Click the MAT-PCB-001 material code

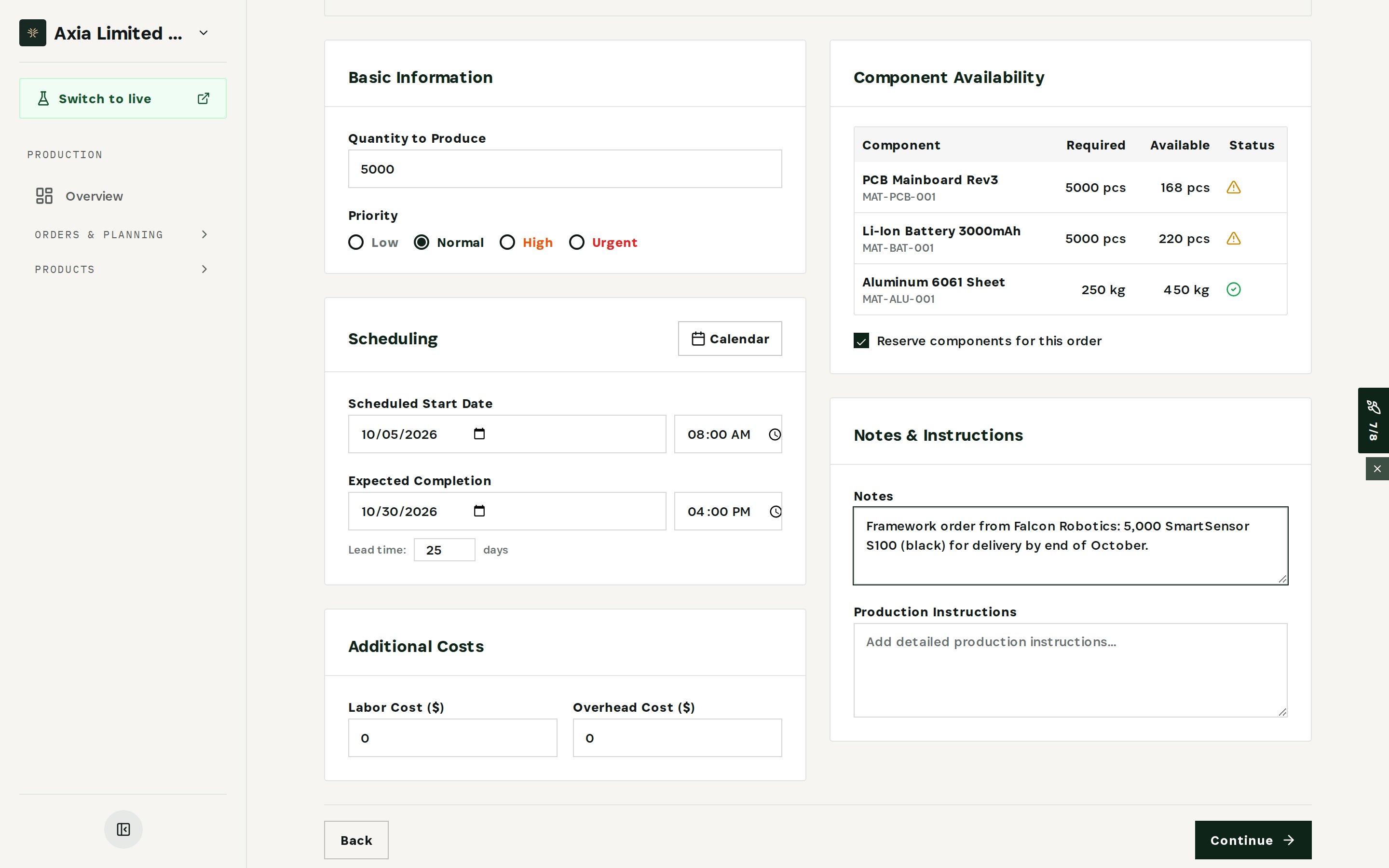click(899, 197)
